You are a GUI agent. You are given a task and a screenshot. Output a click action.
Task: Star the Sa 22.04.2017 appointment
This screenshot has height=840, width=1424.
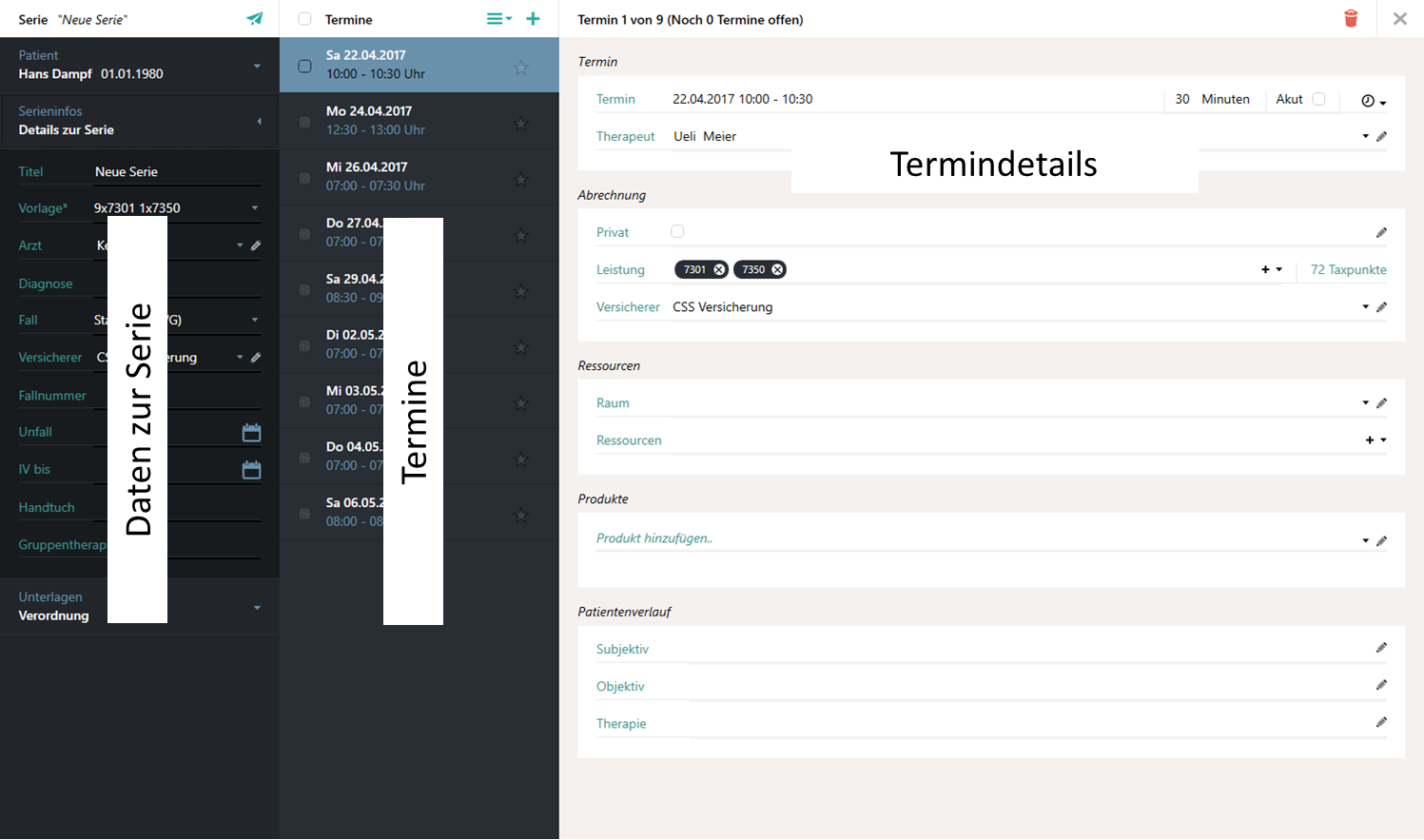[x=521, y=68]
